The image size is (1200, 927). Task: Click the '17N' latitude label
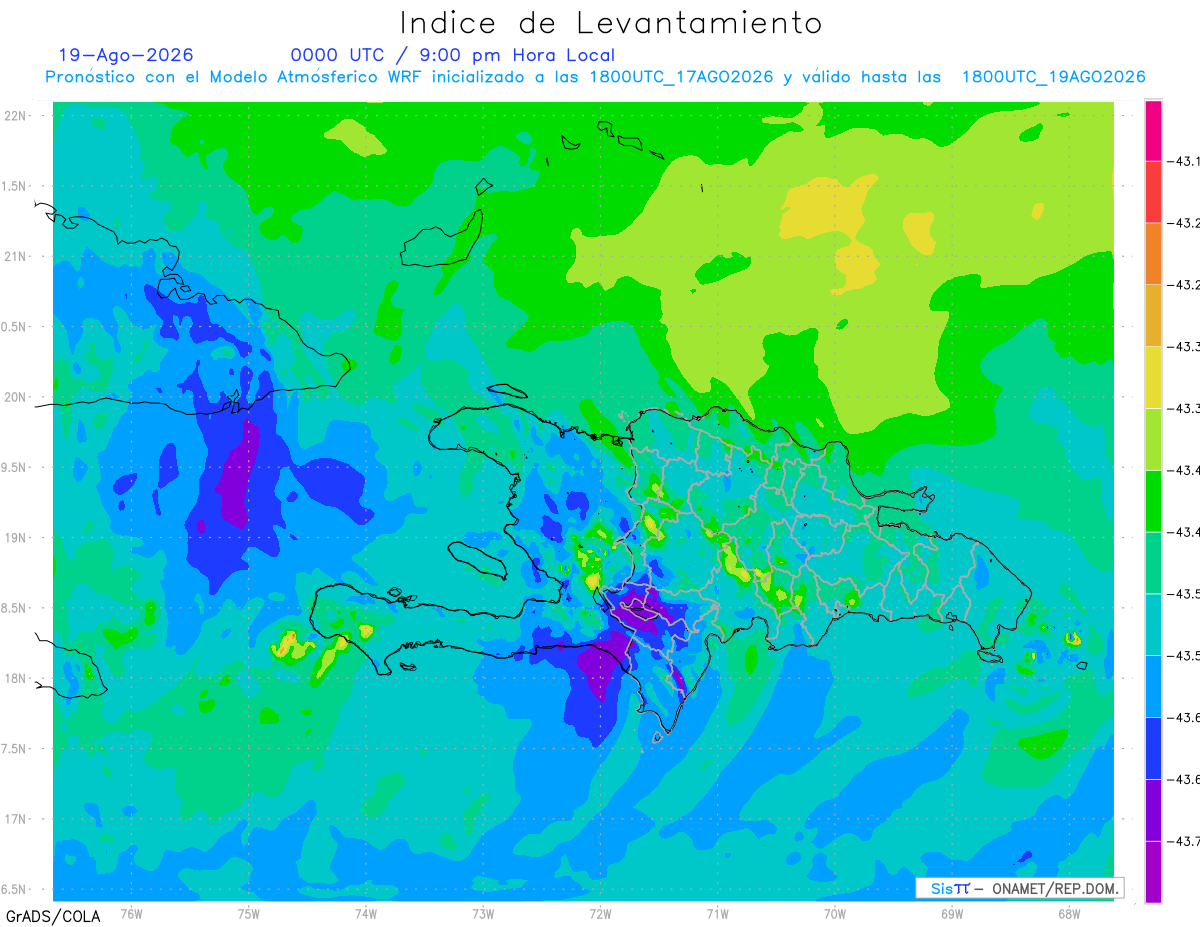tap(16, 819)
